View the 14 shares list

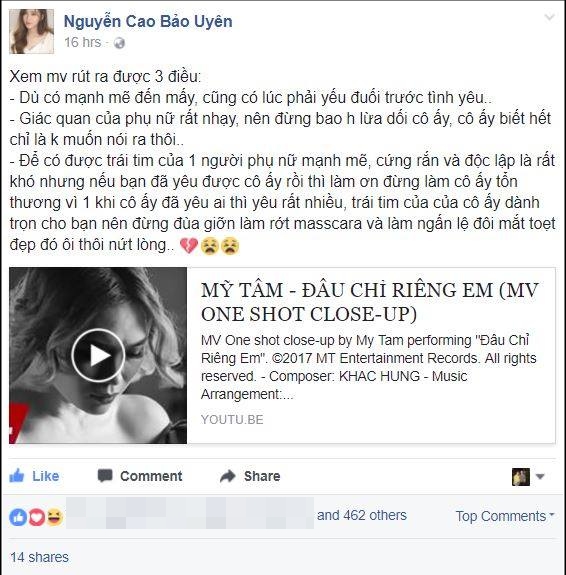tap(39, 557)
